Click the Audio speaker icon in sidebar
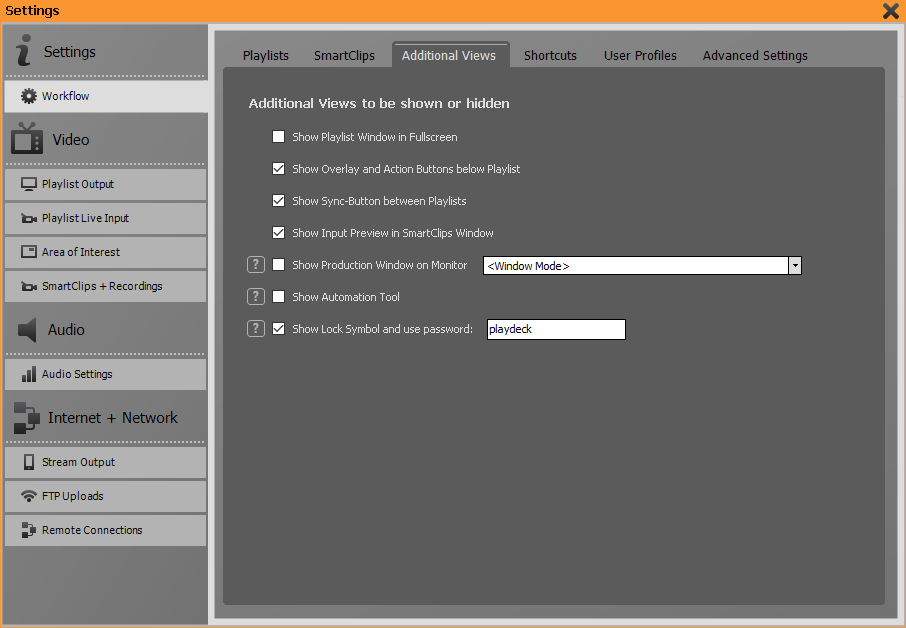 [27, 329]
